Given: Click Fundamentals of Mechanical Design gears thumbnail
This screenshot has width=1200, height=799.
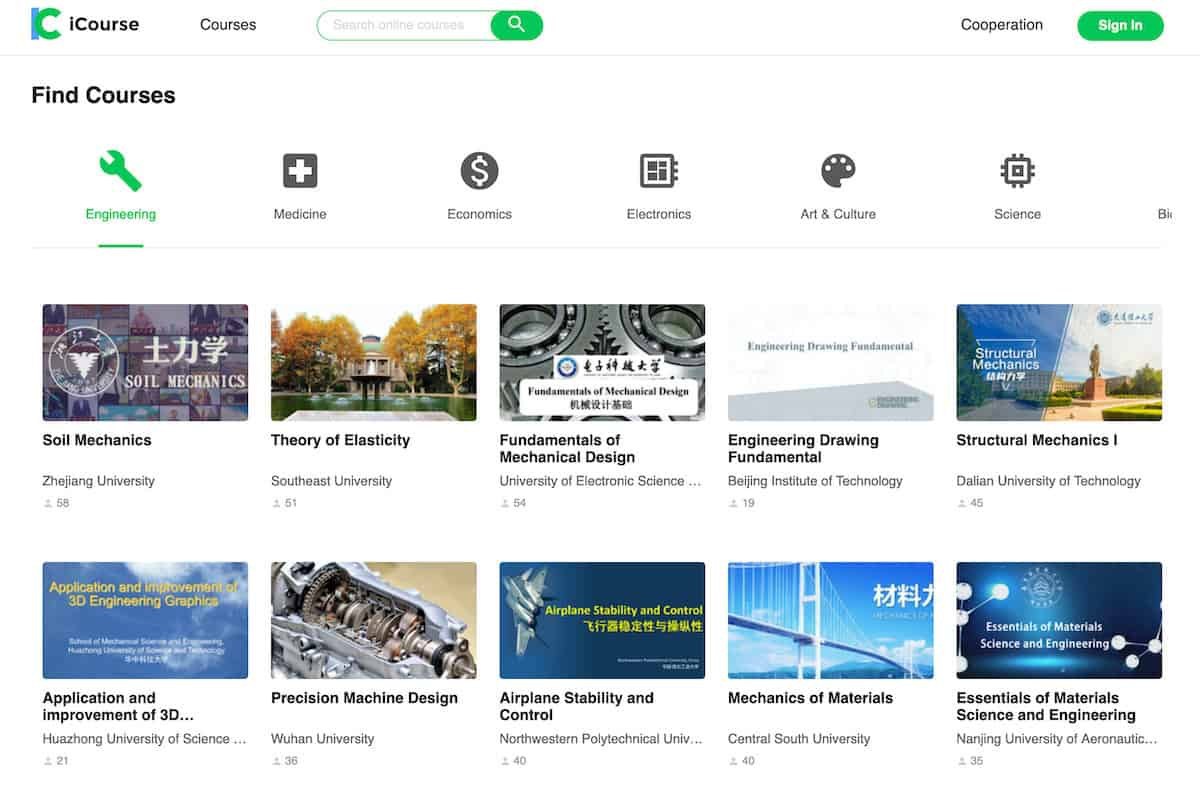Looking at the screenshot, I should point(602,362).
